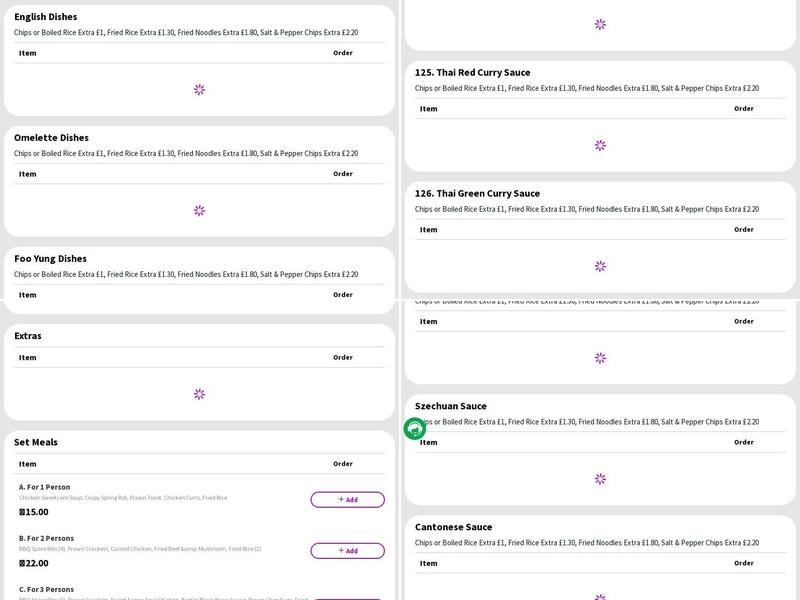Click the Szechuan Sauce loading spinner
Screen dimensions: 800x600
coord(600,479)
